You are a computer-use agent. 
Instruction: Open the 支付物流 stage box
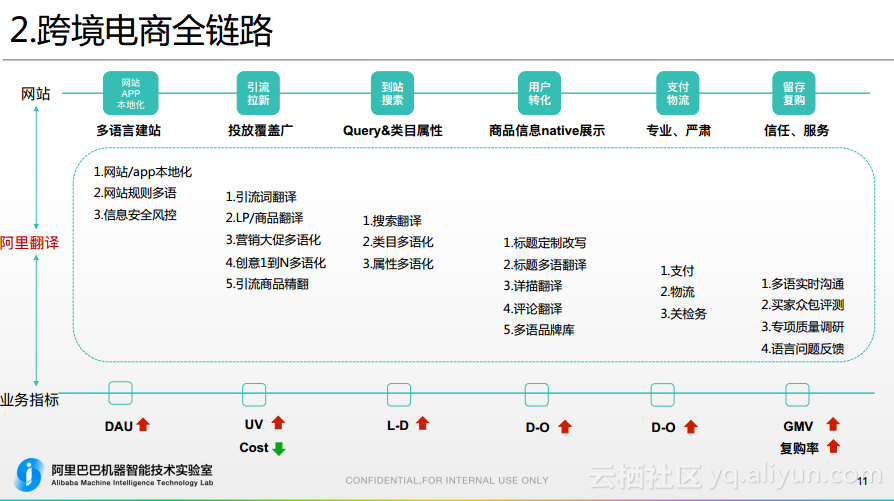[678, 93]
